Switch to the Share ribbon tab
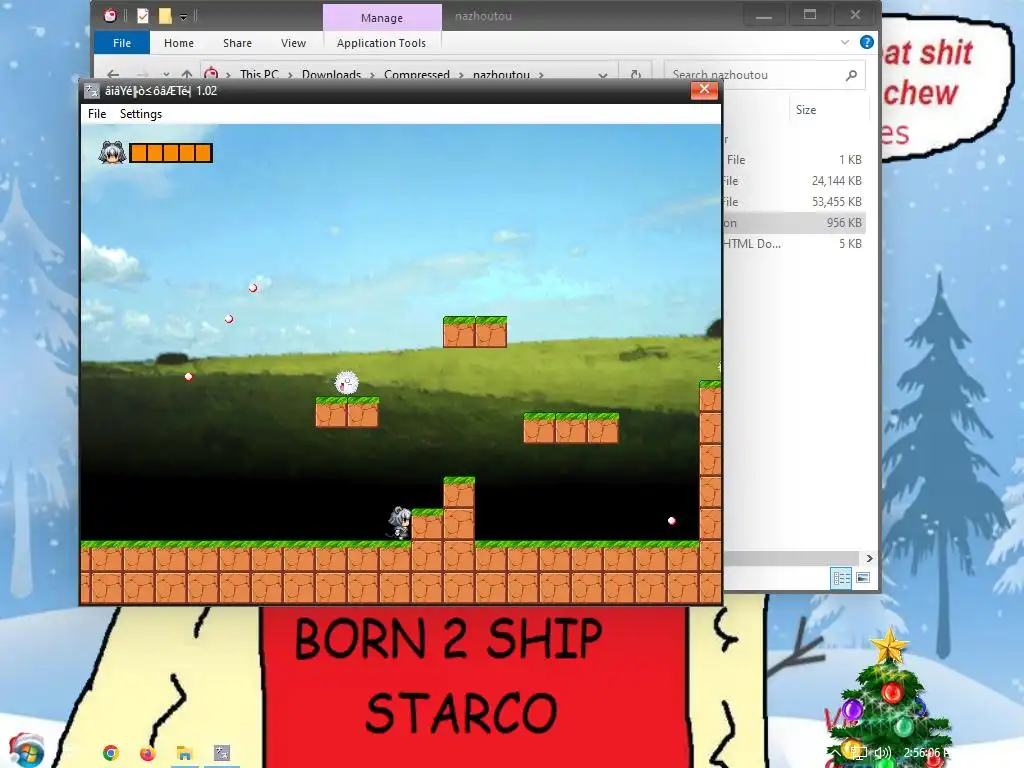The width and height of the screenshot is (1024, 768). coord(237,43)
